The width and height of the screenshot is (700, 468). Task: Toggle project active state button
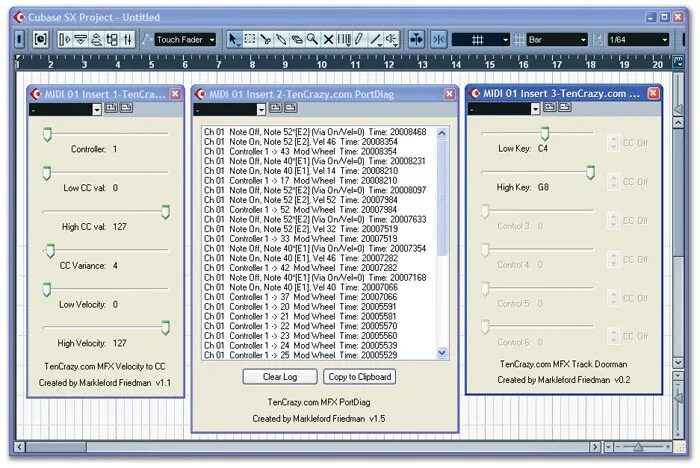click(19, 40)
